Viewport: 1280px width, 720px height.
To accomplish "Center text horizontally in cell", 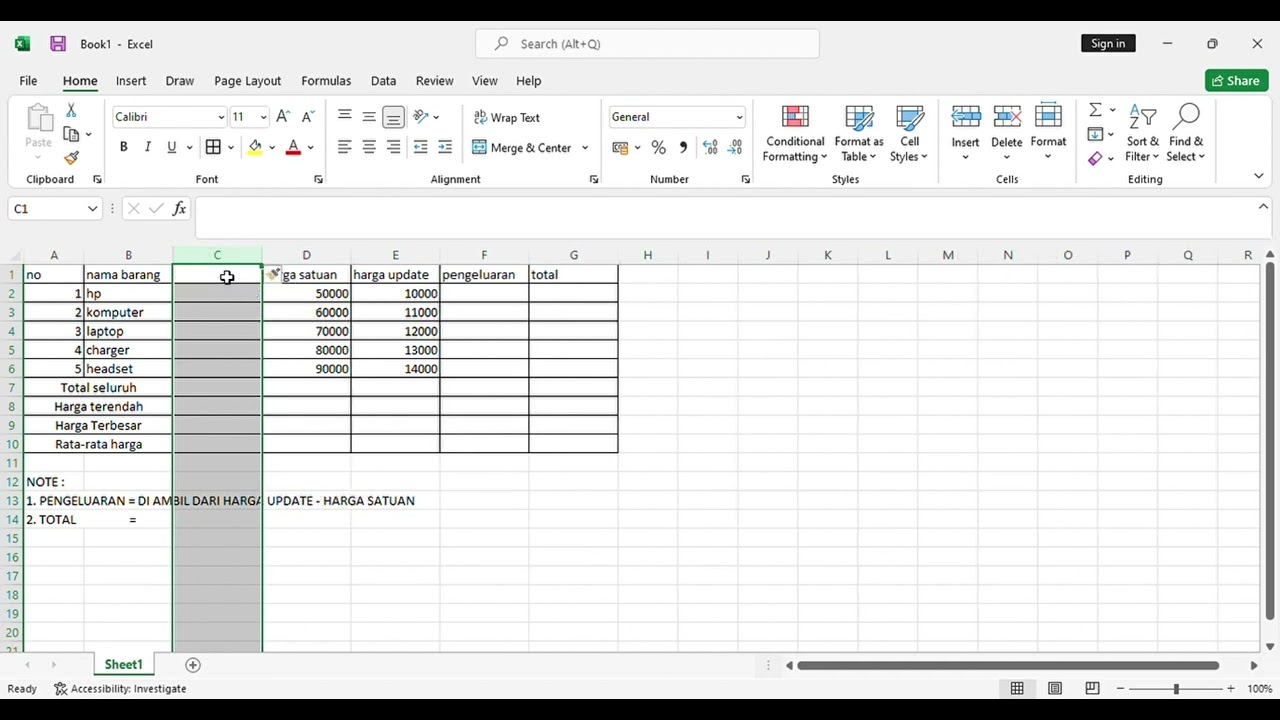I will click(x=369, y=147).
